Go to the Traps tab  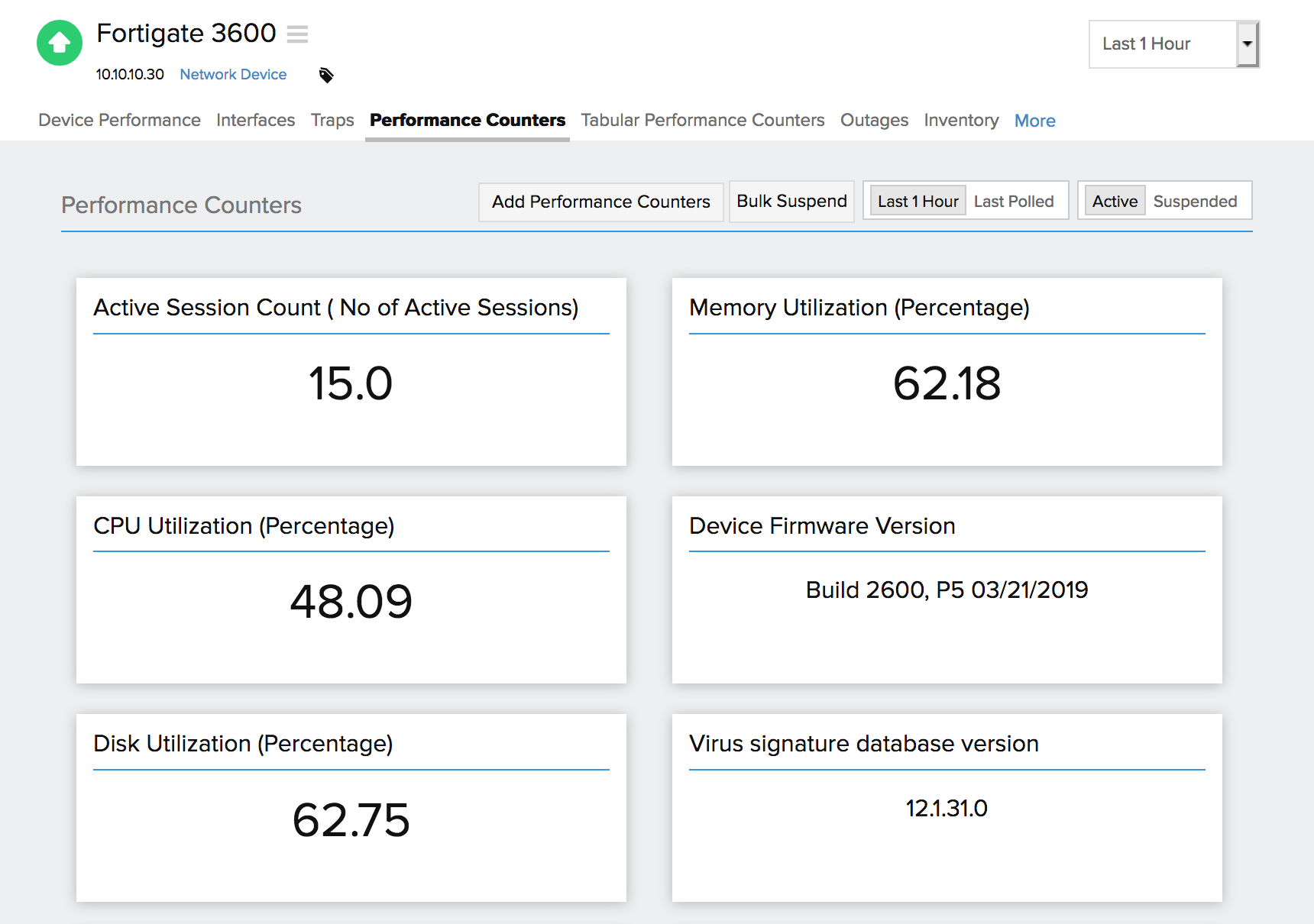332,121
